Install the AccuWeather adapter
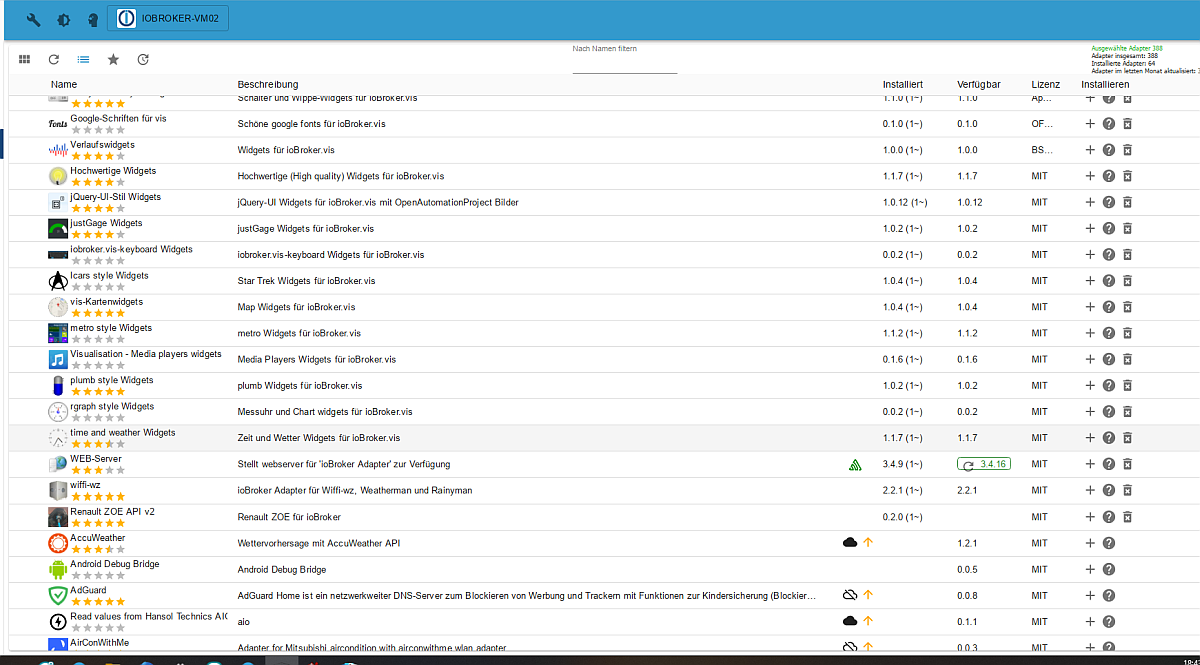The image size is (1200, 665). coord(1090,543)
